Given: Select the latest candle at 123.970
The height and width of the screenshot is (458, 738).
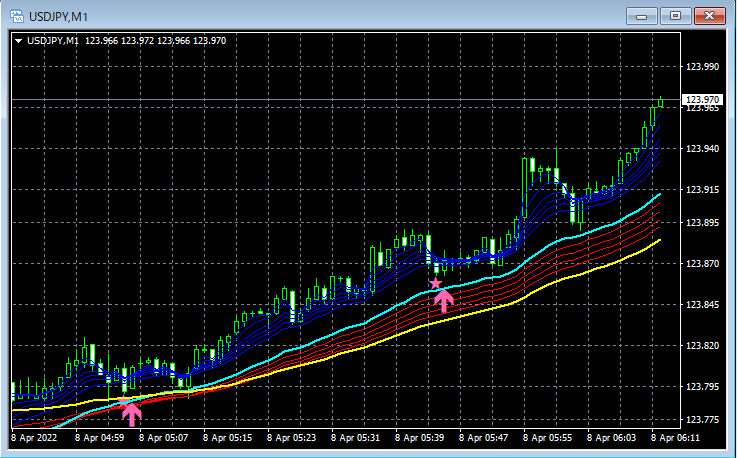Looking at the screenshot, I should point(661,102).
